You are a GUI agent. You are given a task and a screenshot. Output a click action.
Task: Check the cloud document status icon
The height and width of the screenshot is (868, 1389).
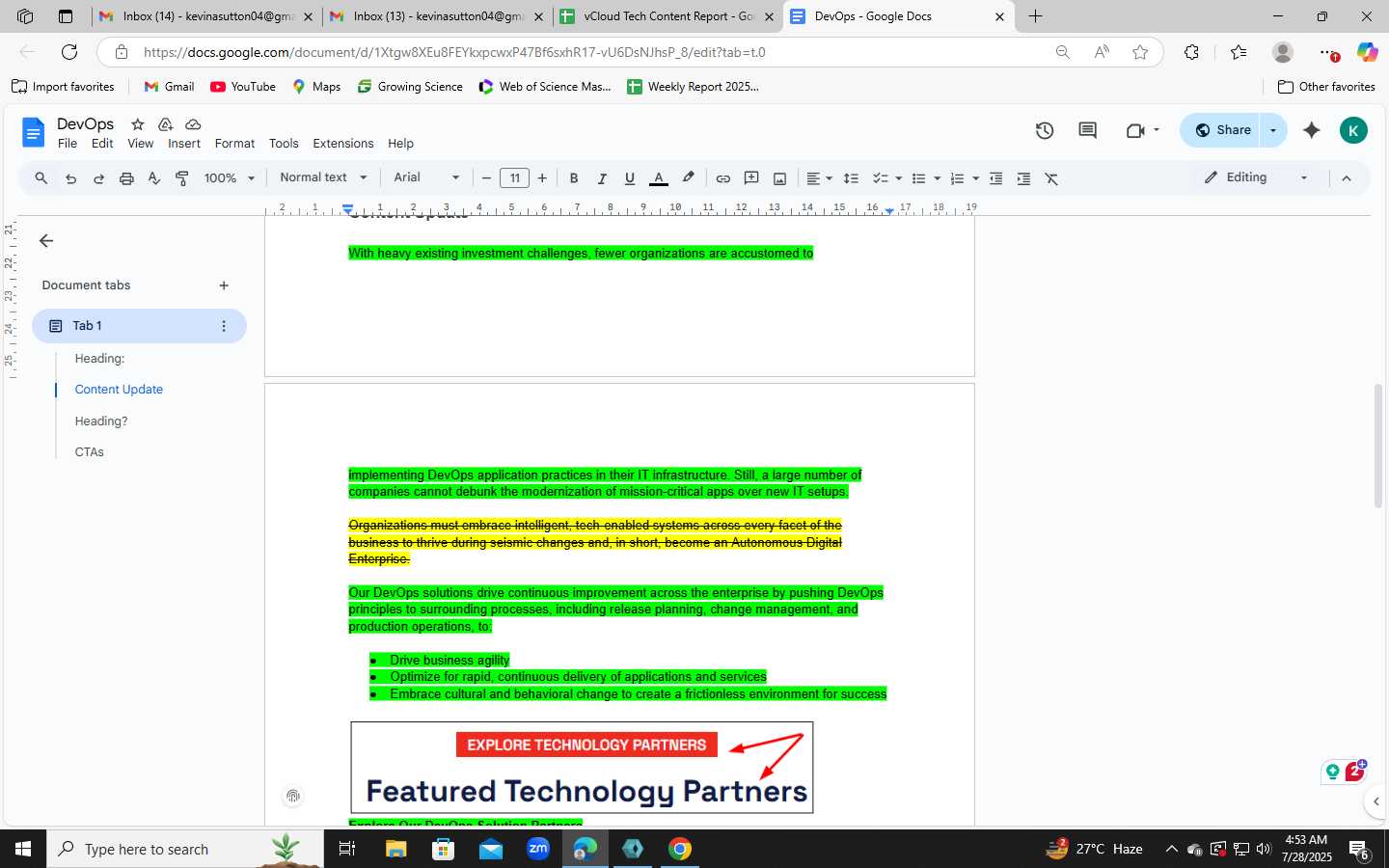point(193,124)
